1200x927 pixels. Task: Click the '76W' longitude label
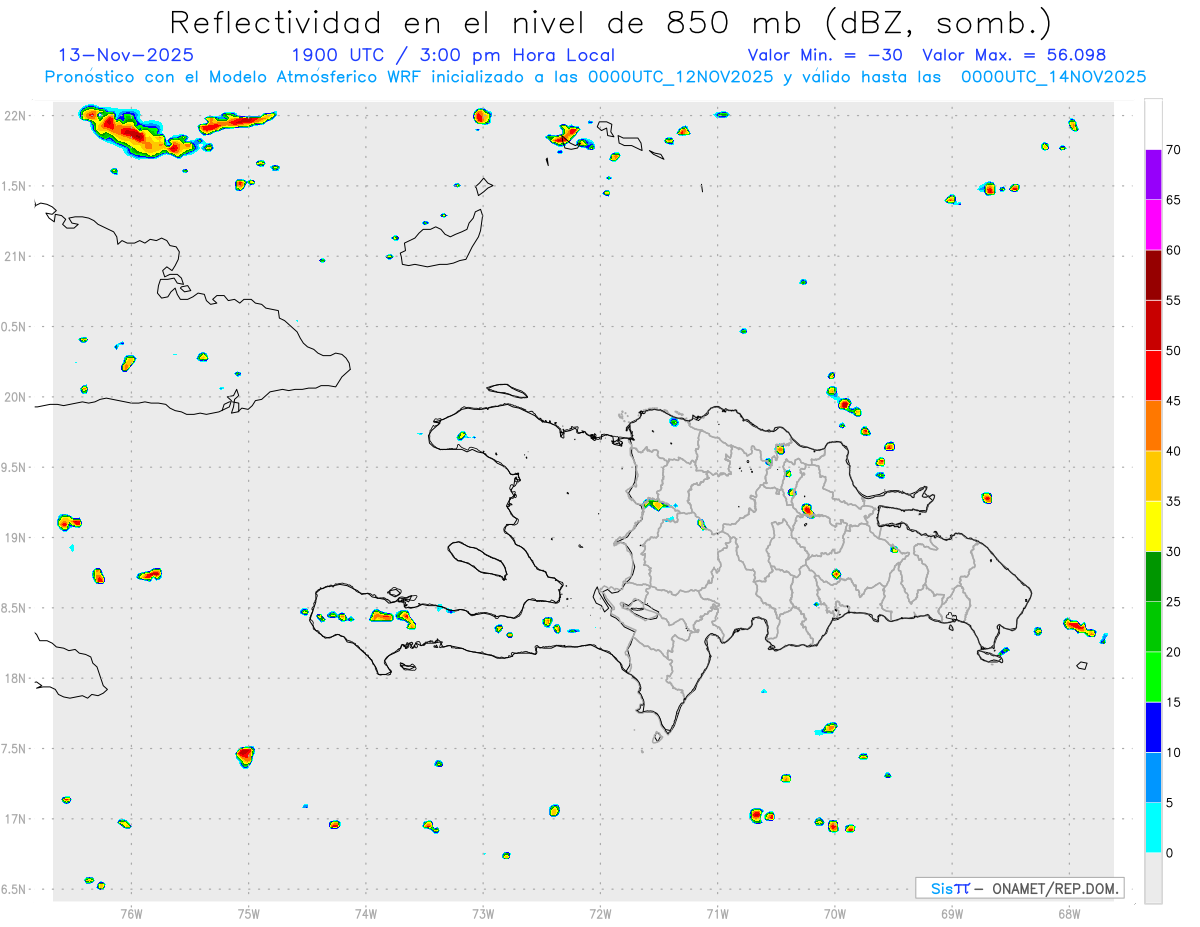coord(131,913)
